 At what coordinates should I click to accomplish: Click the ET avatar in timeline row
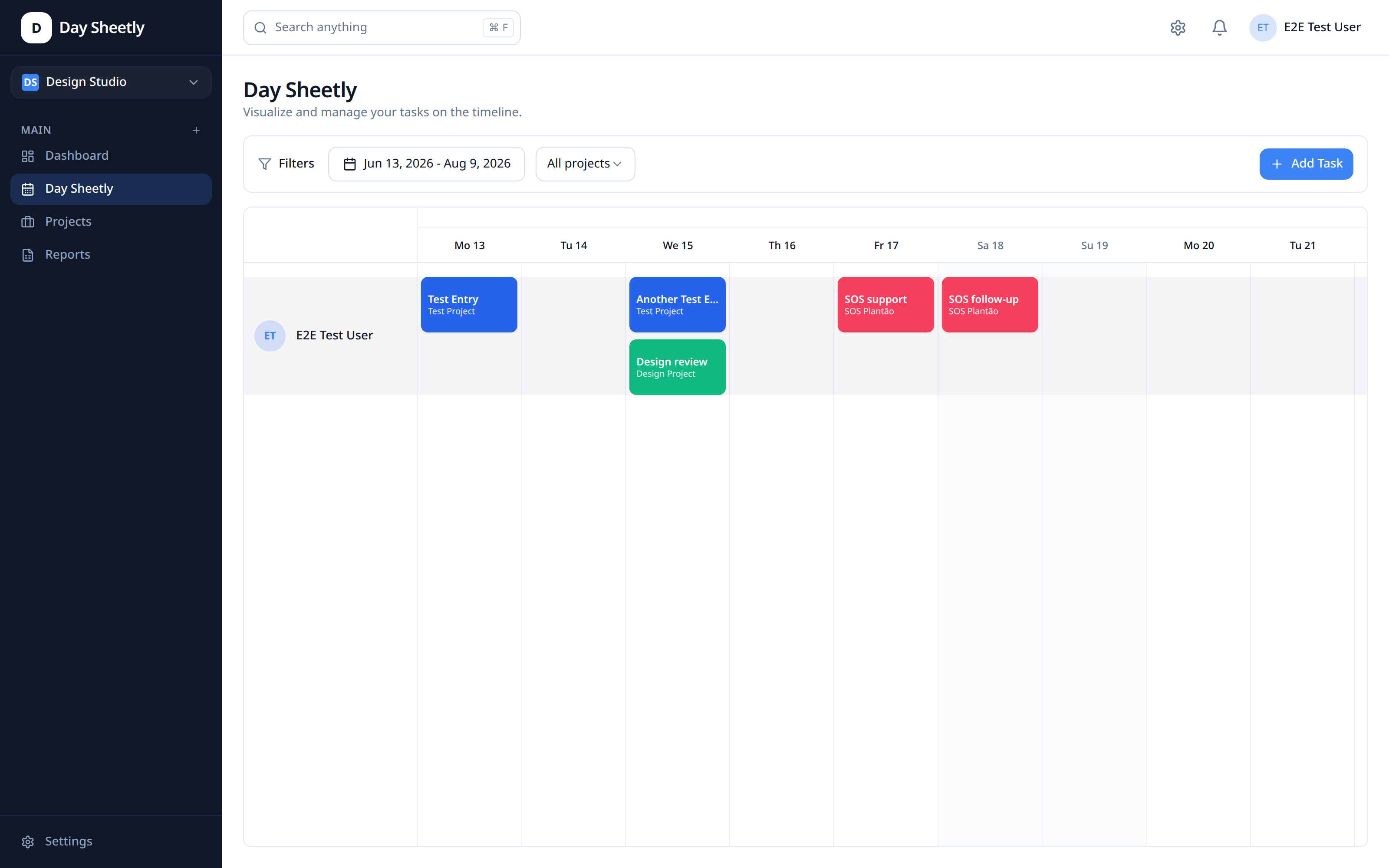tap(270, 336)
